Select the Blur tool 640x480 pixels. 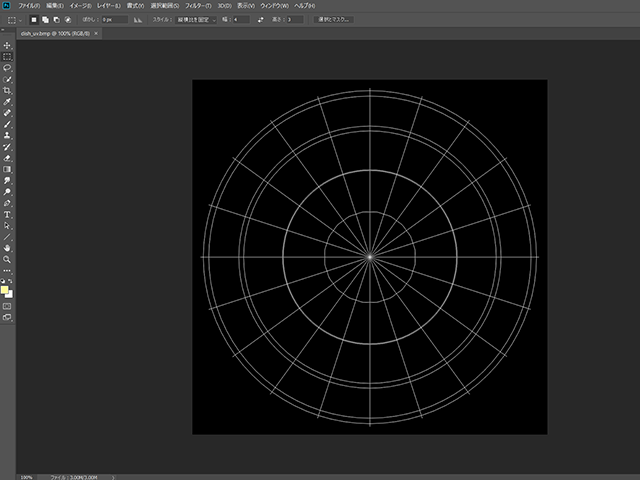[x=7, y=181]
